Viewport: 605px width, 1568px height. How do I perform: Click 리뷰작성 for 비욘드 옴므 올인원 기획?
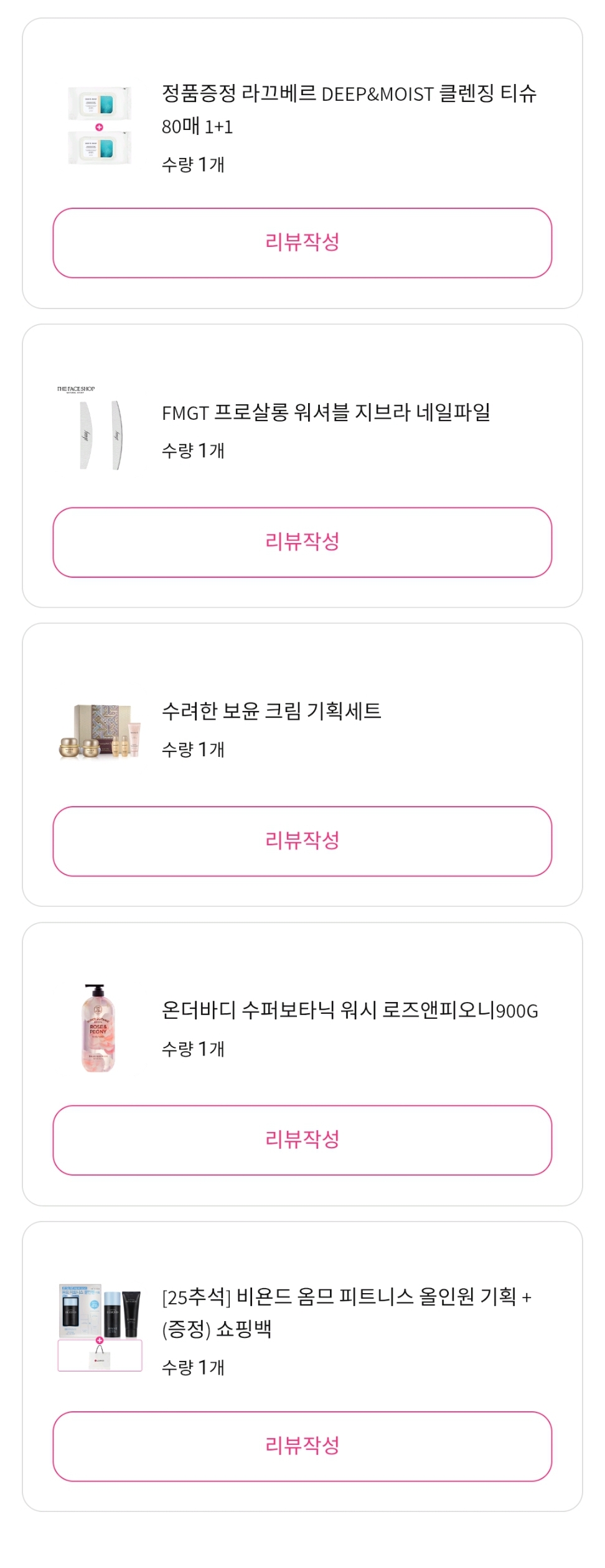[302, 1445]
